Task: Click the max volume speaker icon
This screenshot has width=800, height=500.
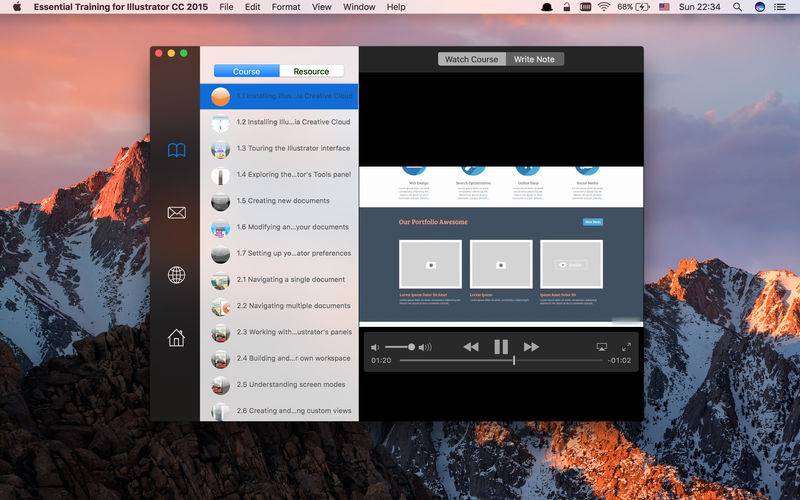Action: pos(424,347)
